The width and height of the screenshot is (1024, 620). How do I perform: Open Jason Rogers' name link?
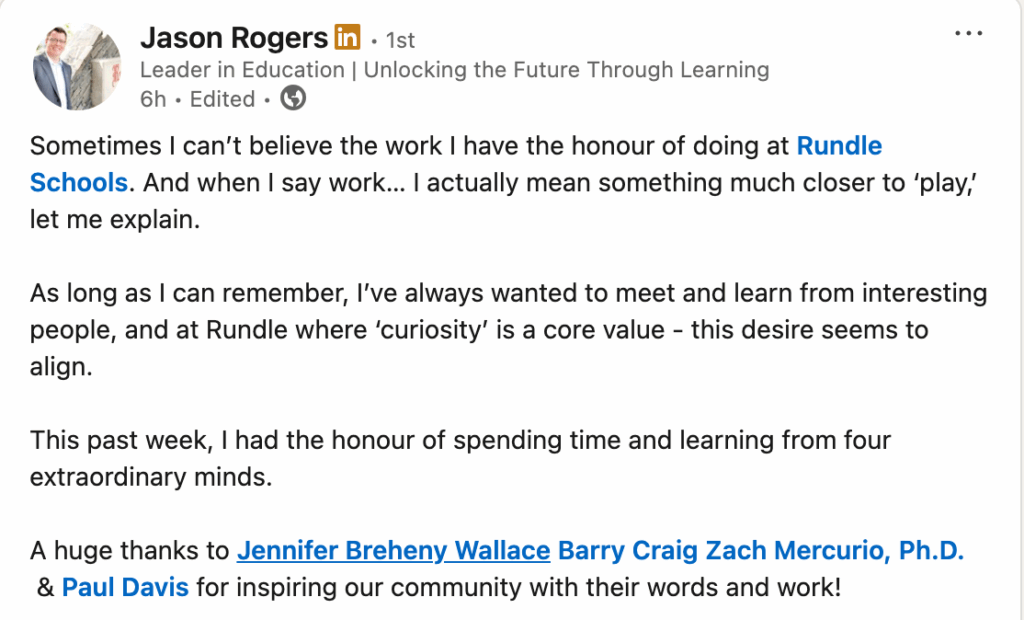[x=234, y=39]
